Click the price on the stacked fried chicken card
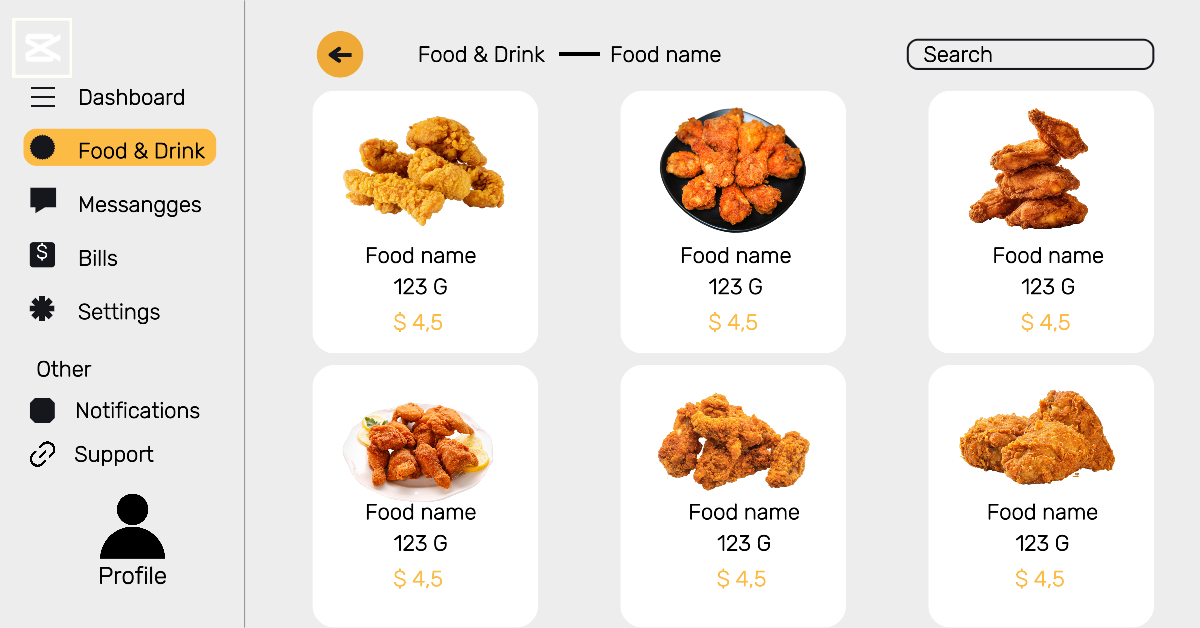Viewport: 1200px width, 628px height. [1045, 322]
